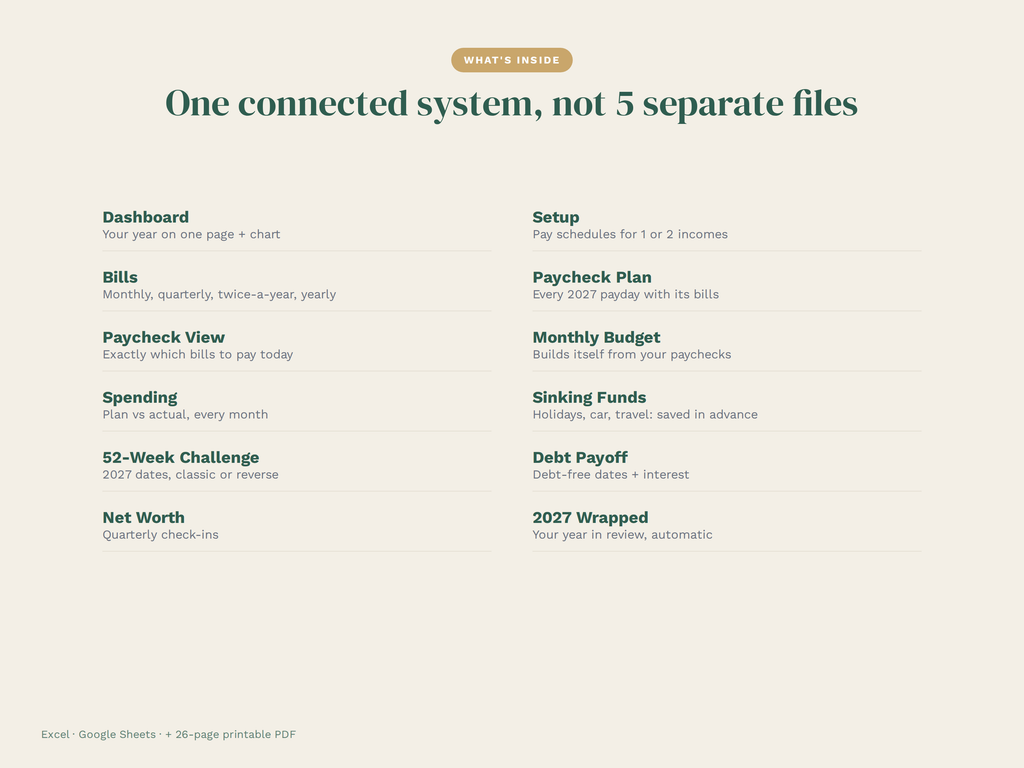Select the Net Worth title
1024x768 pixels.
click(x=144, y=517)
